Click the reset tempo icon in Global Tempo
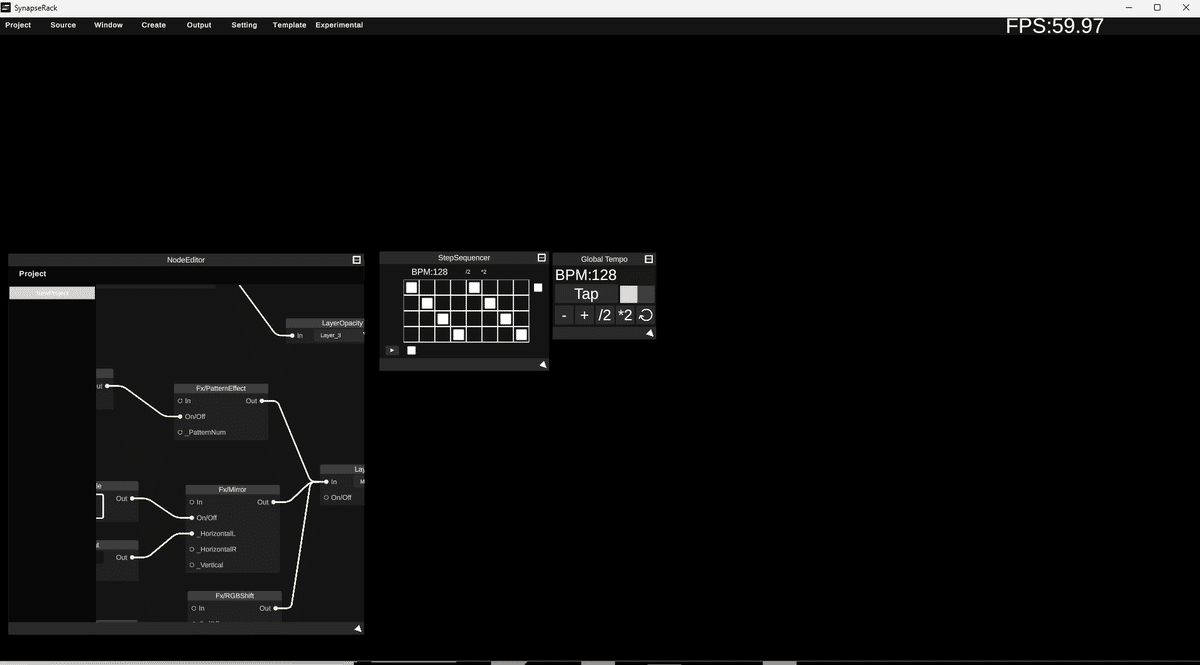 point(645,314)
